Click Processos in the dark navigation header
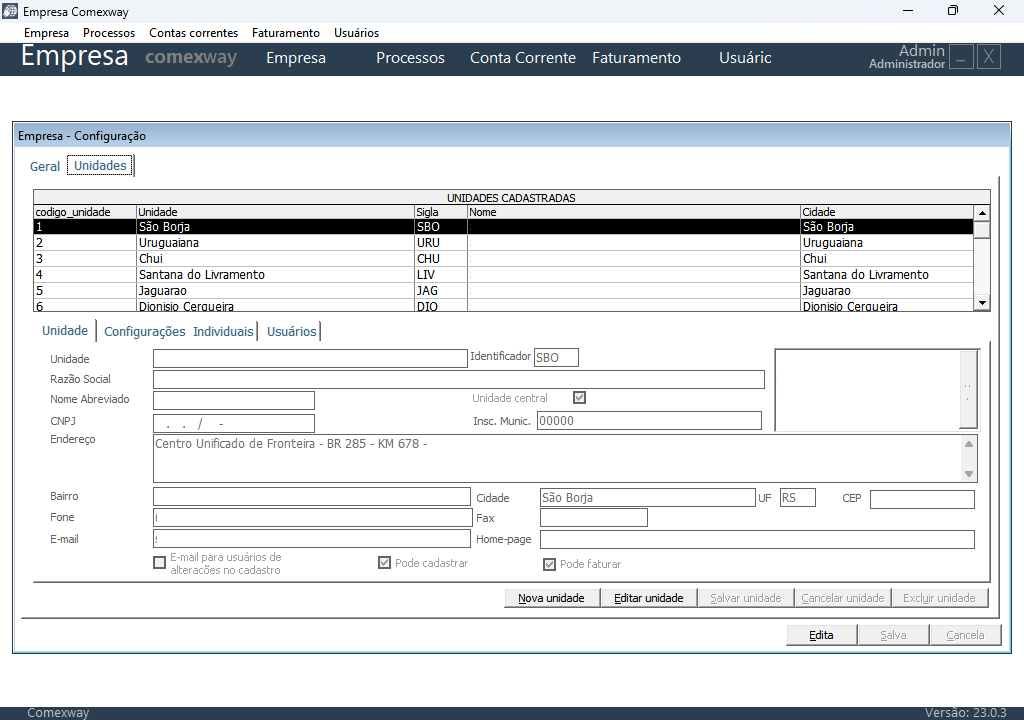Image resolution: width=1024 pixels, height=720 pixels. [410, 57]
